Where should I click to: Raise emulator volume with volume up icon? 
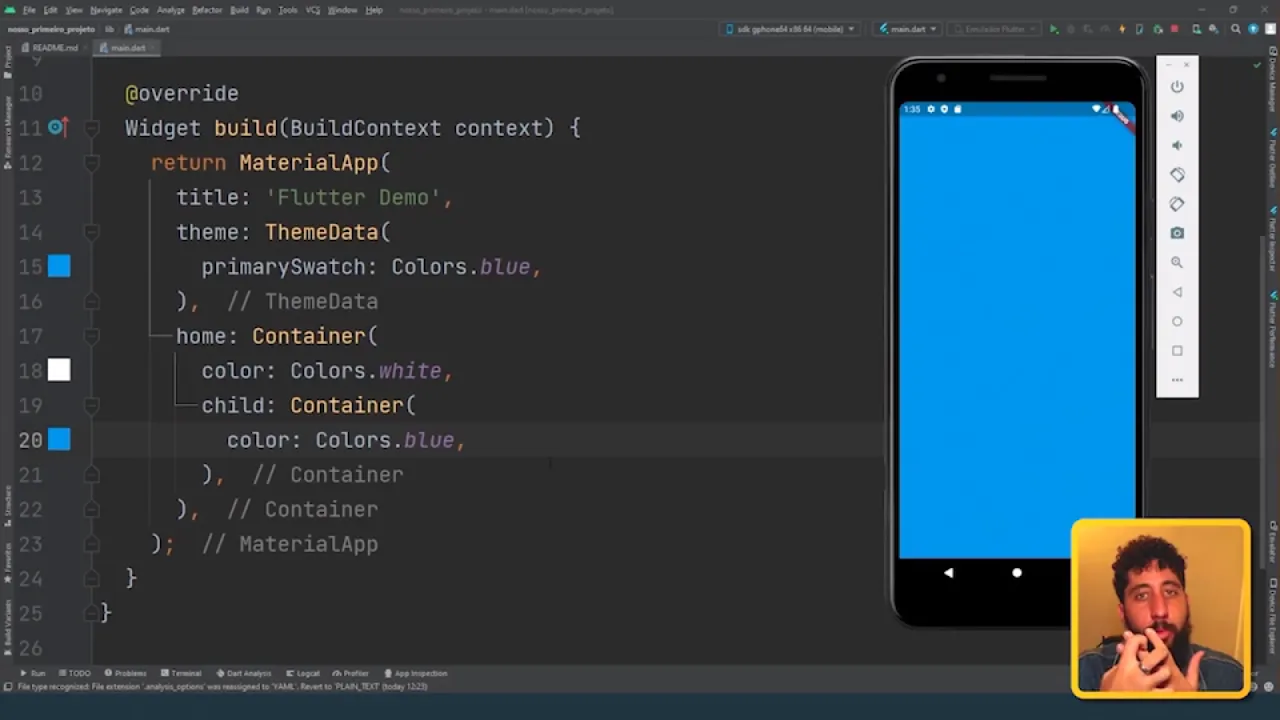click(x=1177, y=116)
